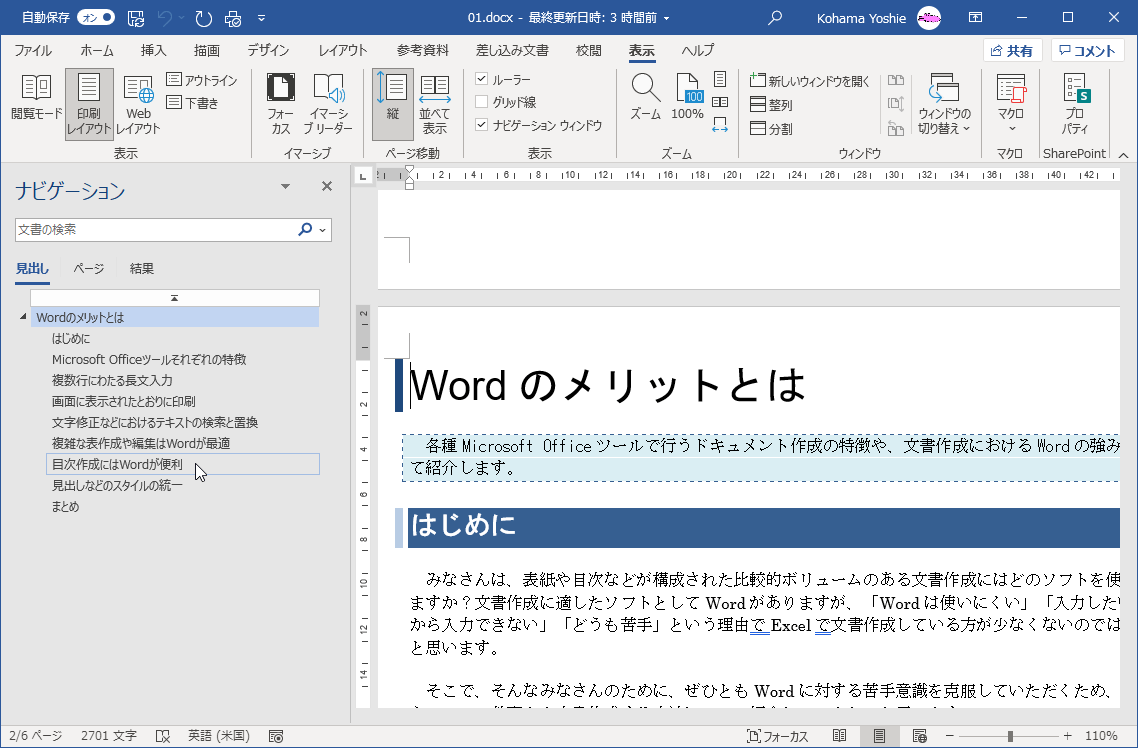
Task: Launch the Immersive Reader (イマーシブリーダー)
Action: [x=328, y=103]
